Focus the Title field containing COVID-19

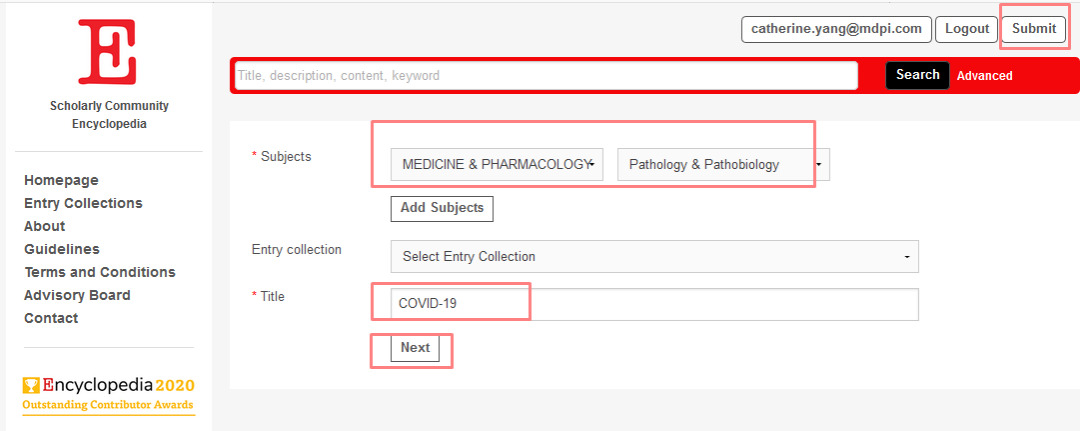click(654, 304)
